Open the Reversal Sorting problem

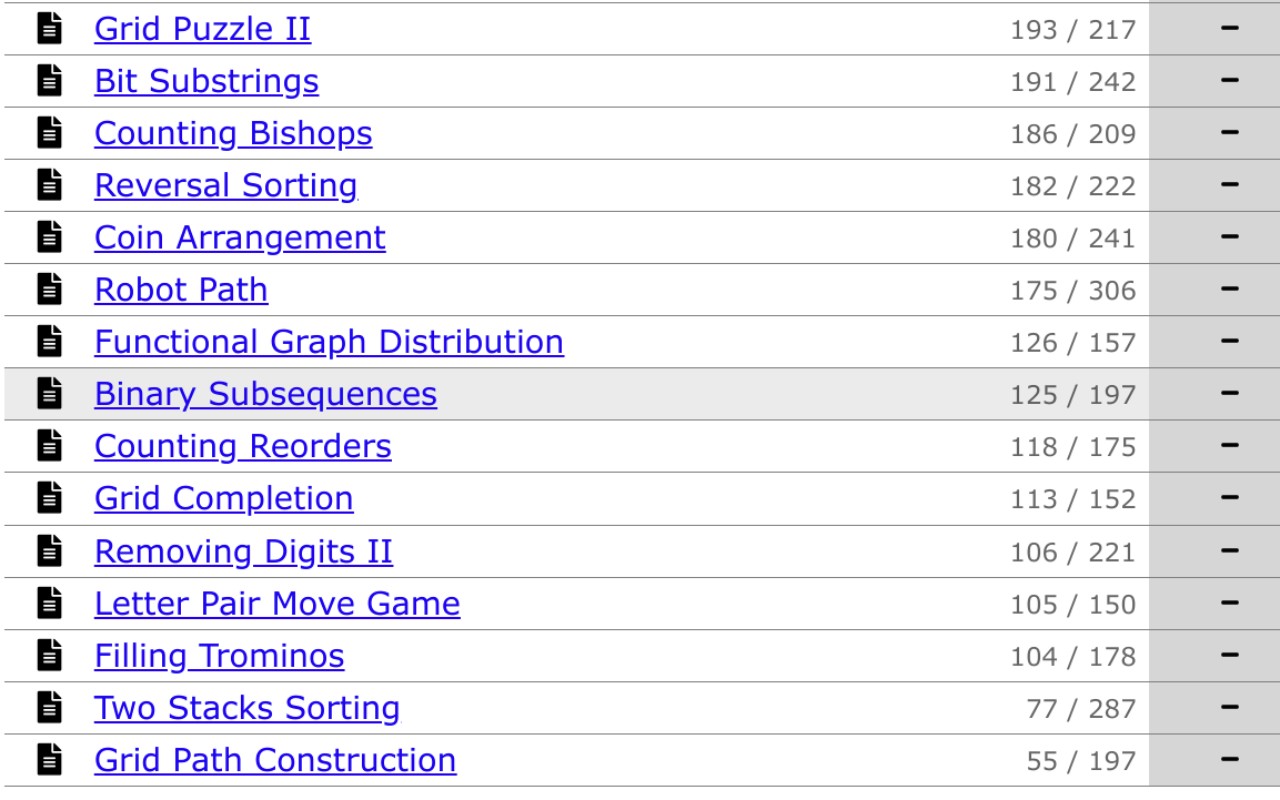click(225, 186)
